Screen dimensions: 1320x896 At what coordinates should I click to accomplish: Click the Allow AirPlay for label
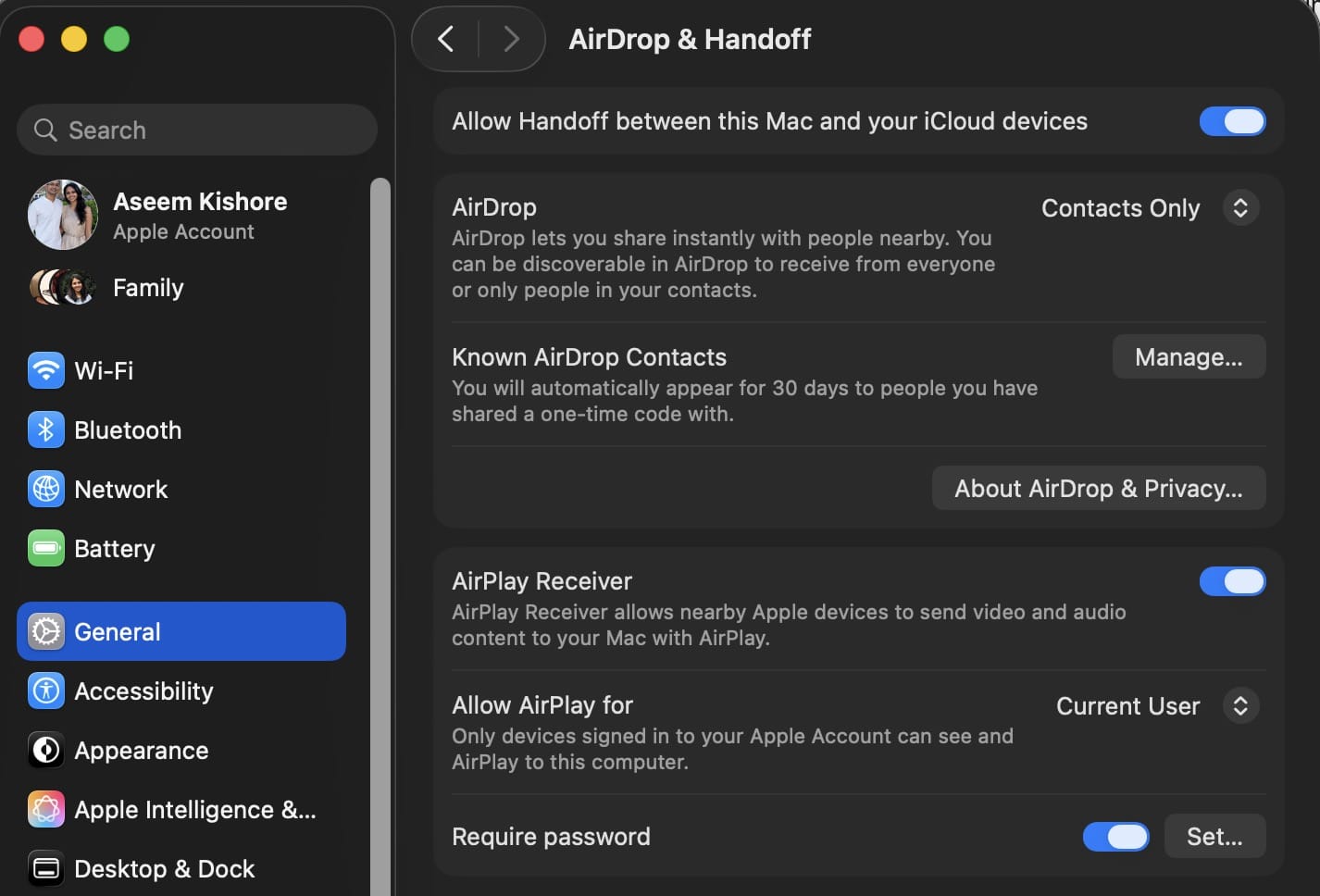click(x=542, y=705)
